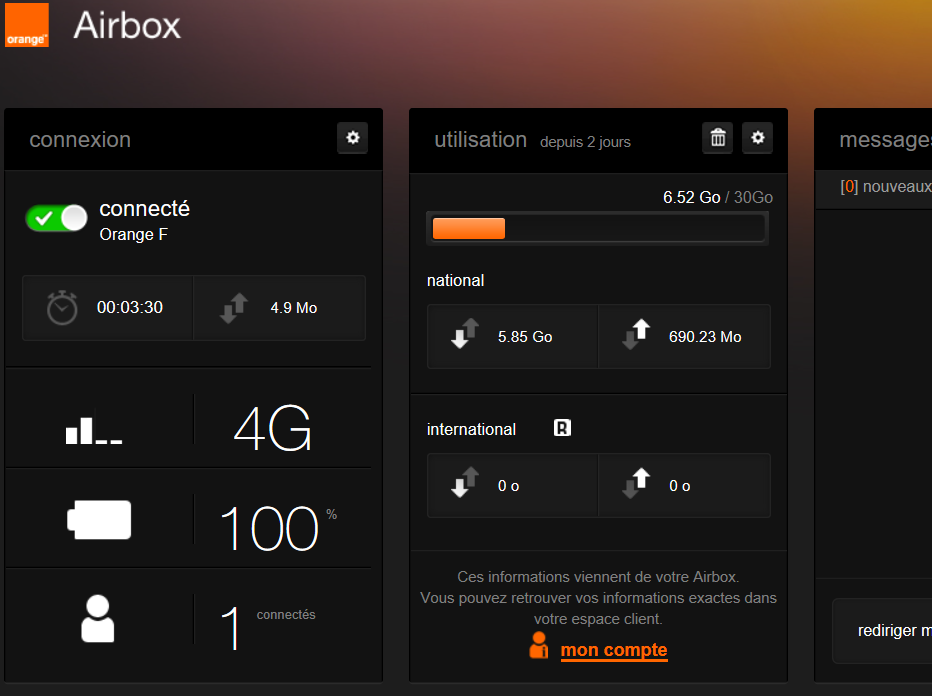This screenshot has height=696, width=932.
Task: Click the orange person icon beside mon compte
Action: [x=539, y=647]
